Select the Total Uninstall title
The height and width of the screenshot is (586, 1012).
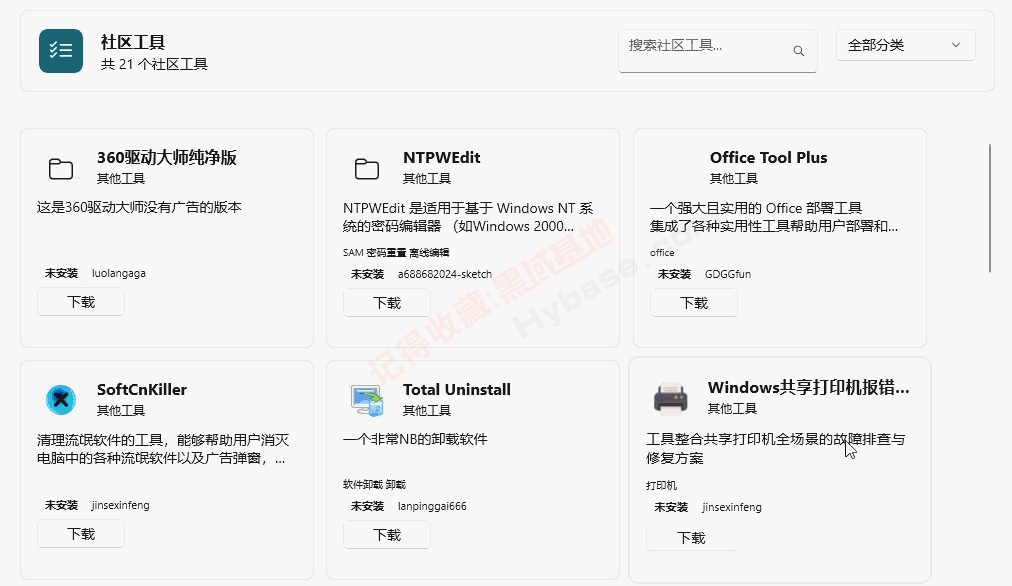[x=457, y=389]
